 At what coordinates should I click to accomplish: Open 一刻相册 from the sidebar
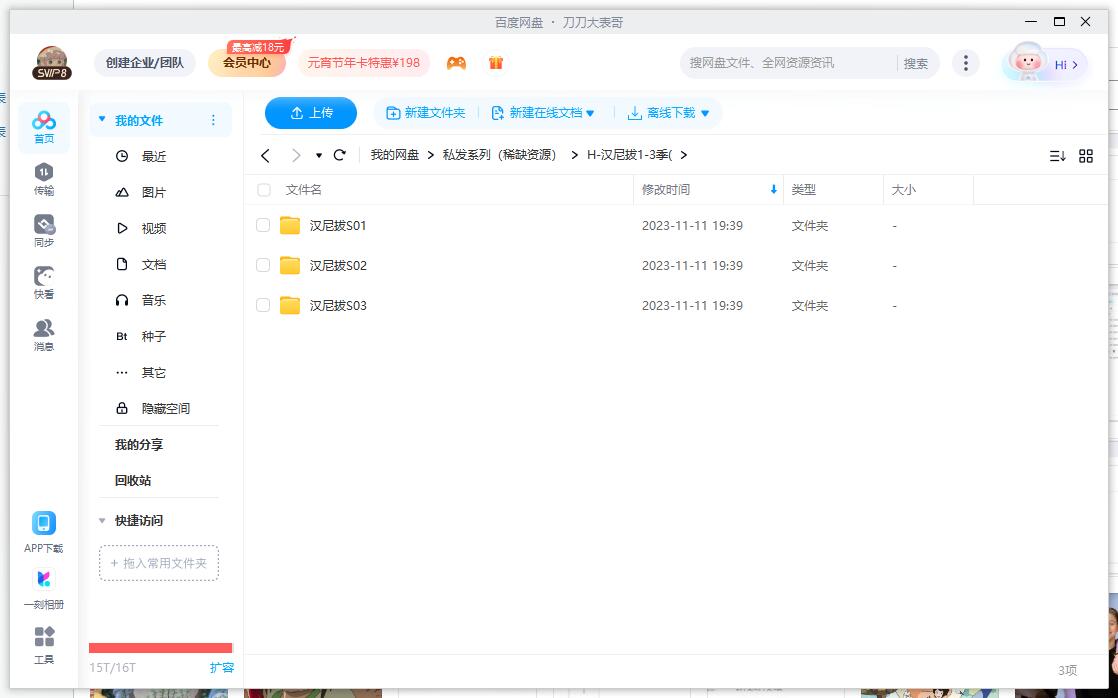tap(43, 587)
